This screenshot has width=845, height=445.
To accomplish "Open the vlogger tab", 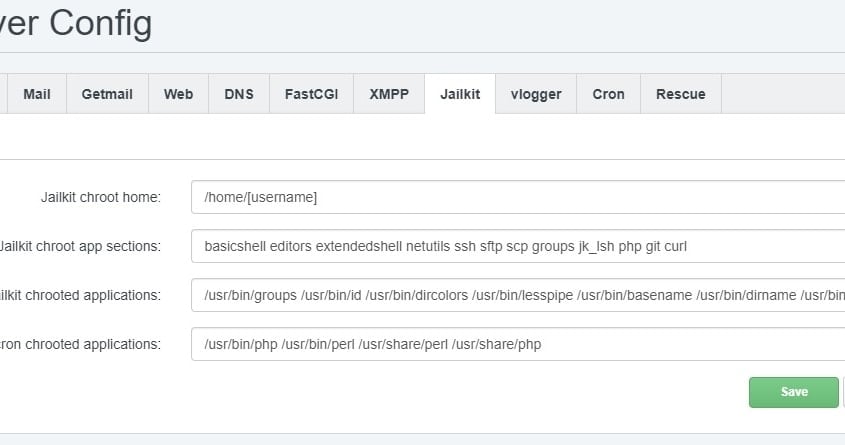I will (x=536, y=94).
